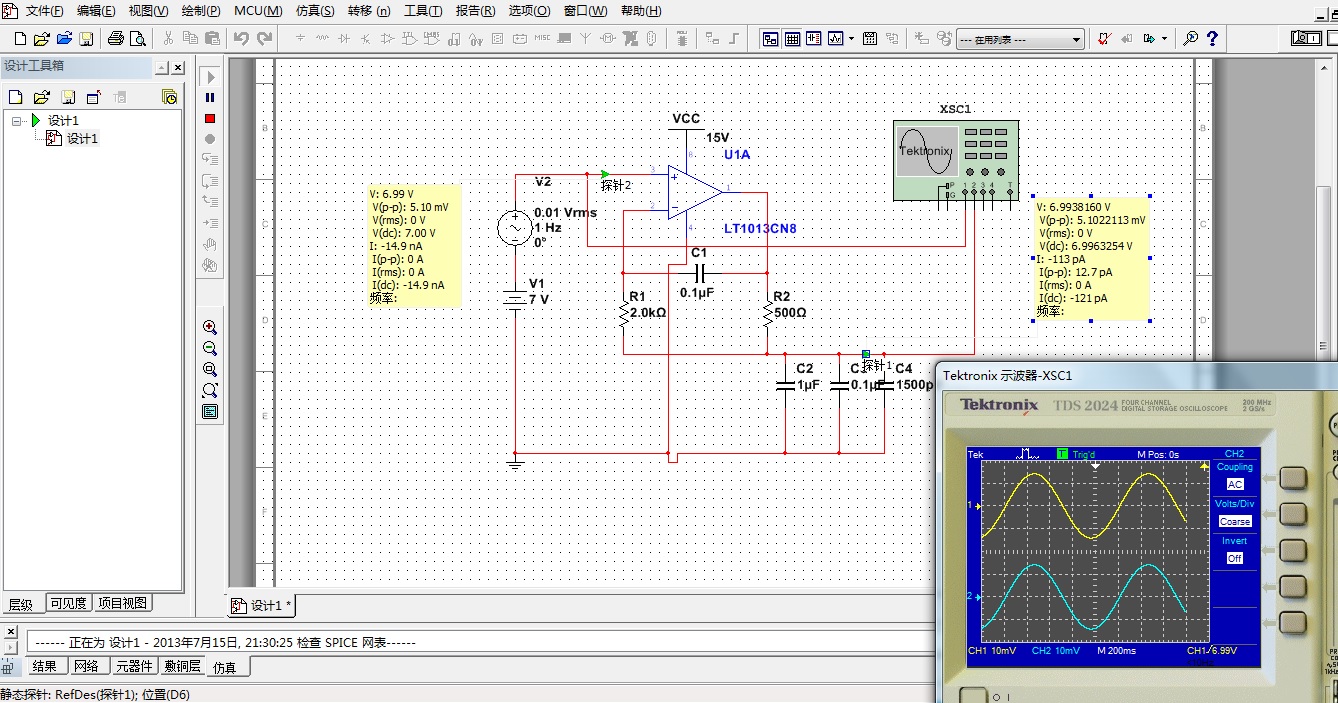
Task: Select resistor R1 2.0kΩ on the schematic
Action: pos(624,312)
